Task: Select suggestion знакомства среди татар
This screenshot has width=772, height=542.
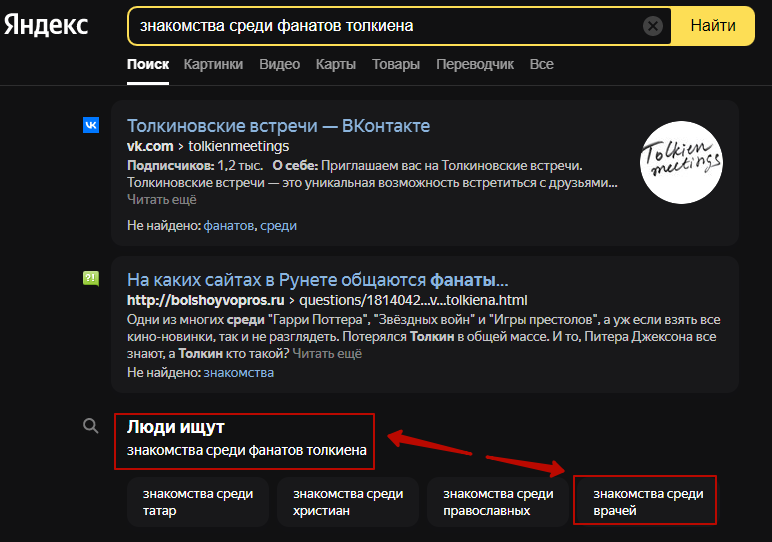Action: coord(198,502)
